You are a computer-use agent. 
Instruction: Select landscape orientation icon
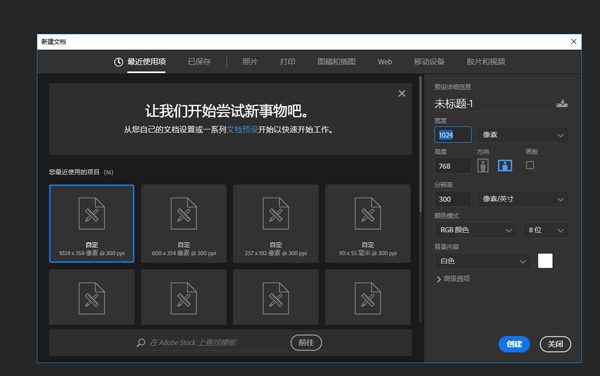click(x=505, y=166)
